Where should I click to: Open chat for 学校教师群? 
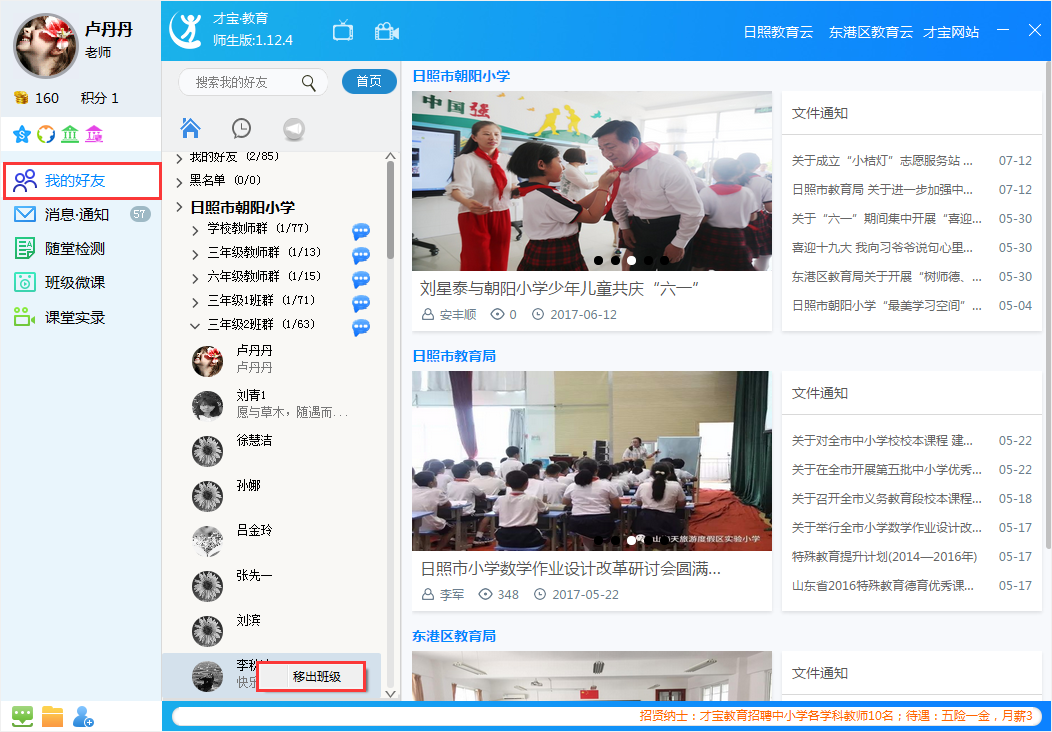361,231
